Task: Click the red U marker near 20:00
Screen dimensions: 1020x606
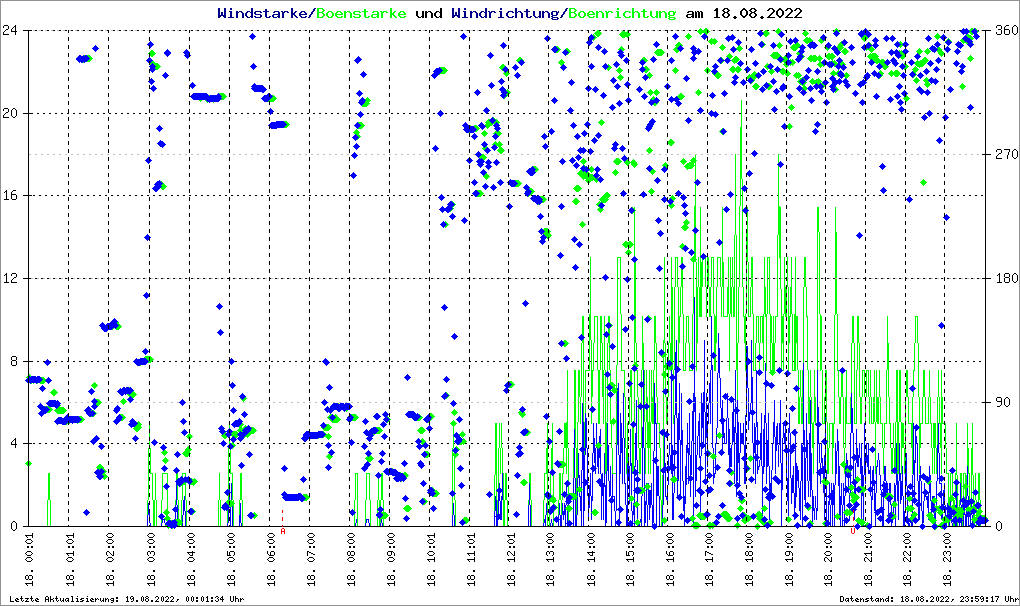Action: [x=853, y=532]
